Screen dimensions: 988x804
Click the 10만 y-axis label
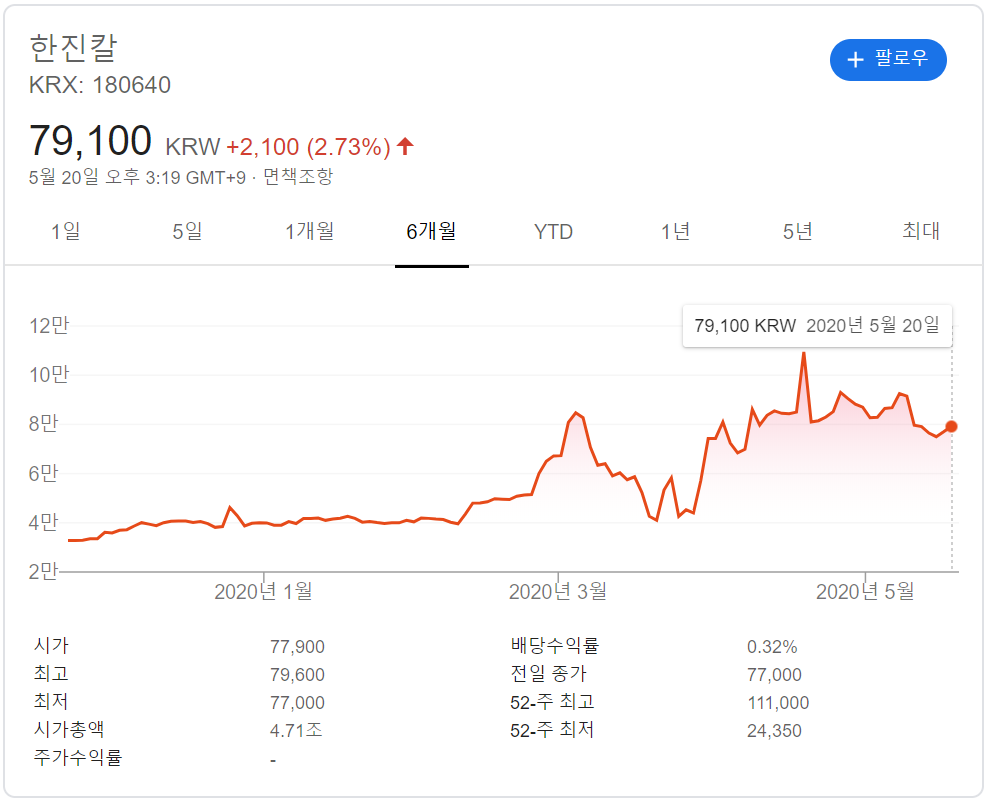[49, 375]
